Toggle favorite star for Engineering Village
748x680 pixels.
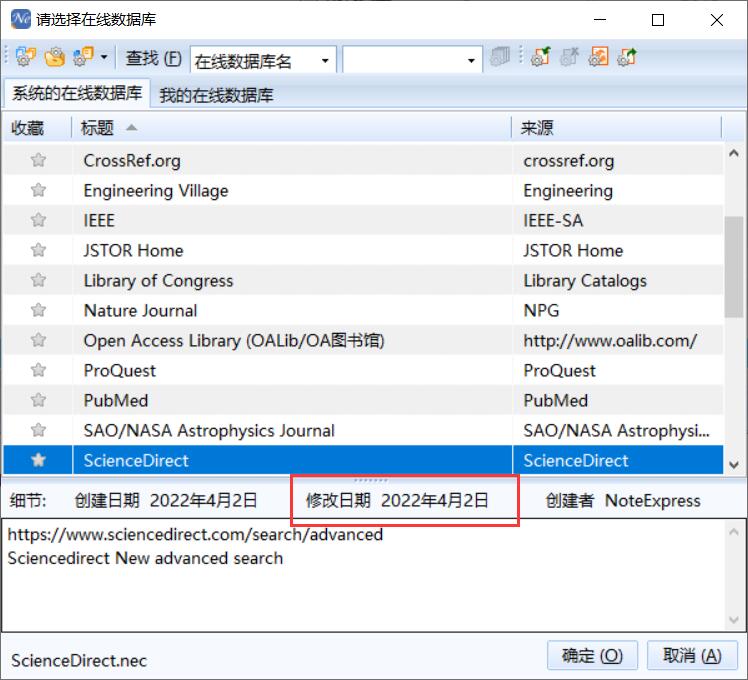click(38, 190)
